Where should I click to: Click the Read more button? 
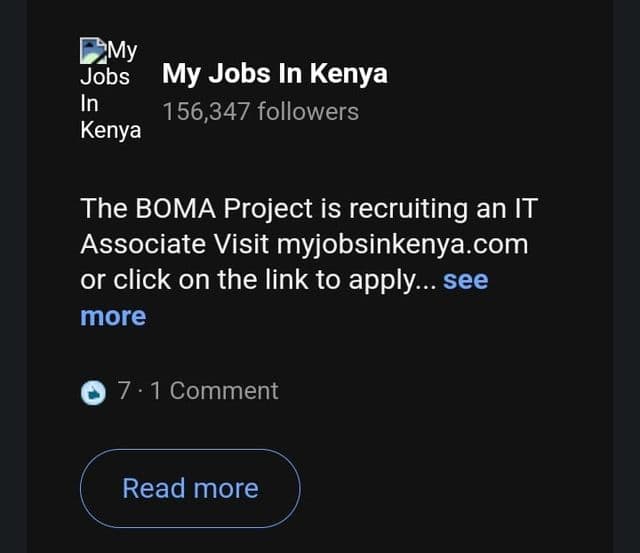pos(190,489)
